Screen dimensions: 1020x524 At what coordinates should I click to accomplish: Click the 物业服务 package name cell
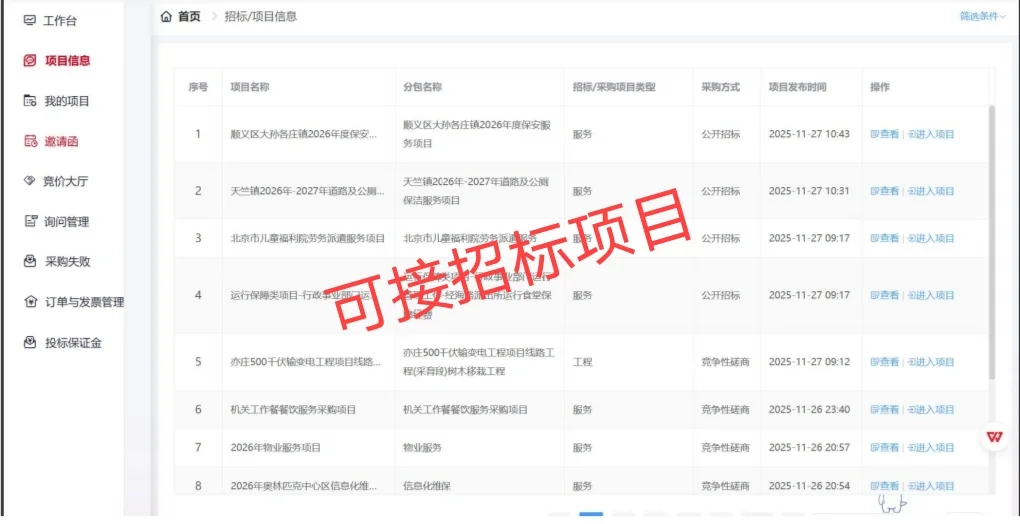(422, 448)
